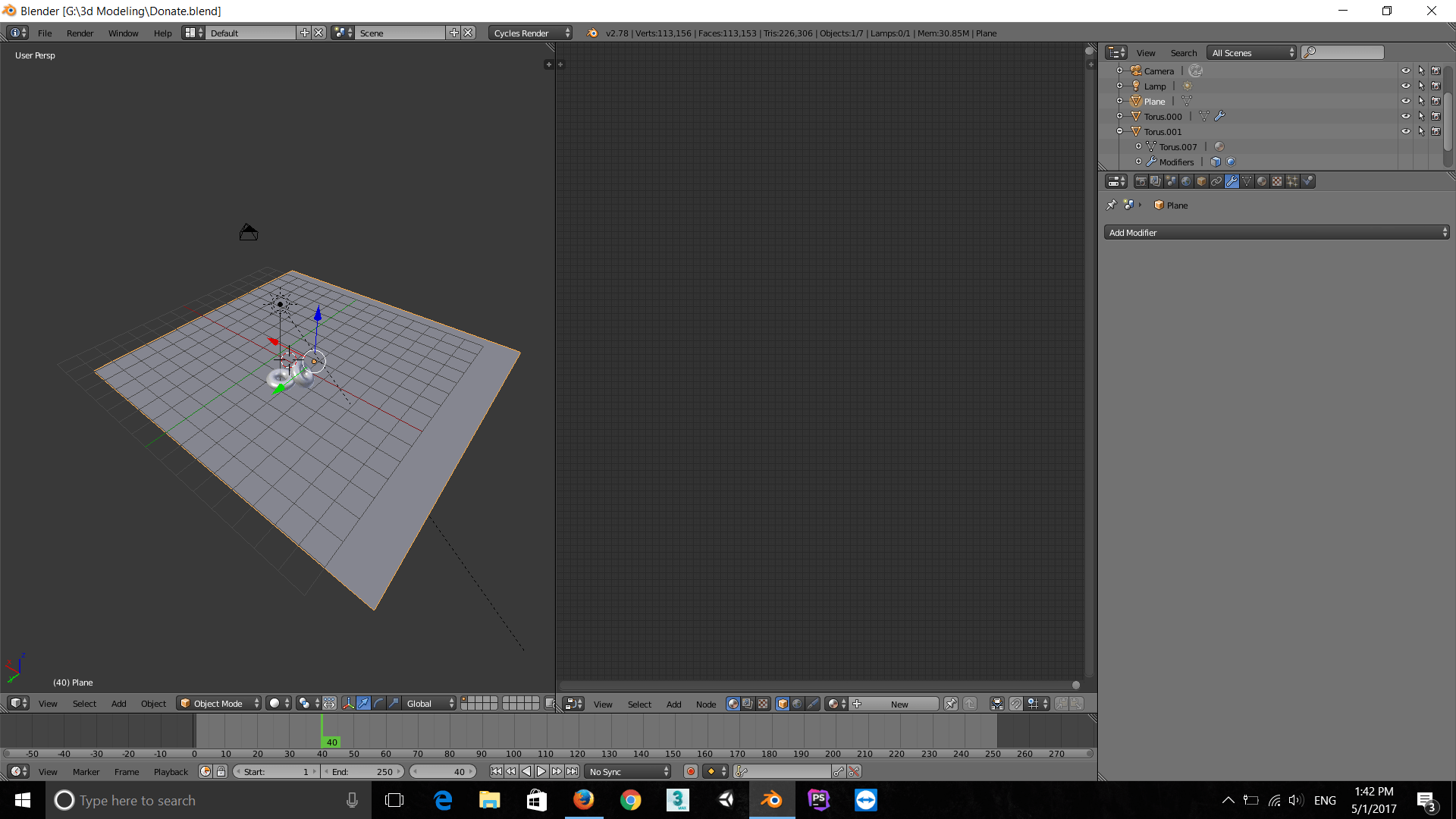Click the Torus.000 modifier wrench icon
Viewport: 1456px width, 819px height.
coord(1219,116)
